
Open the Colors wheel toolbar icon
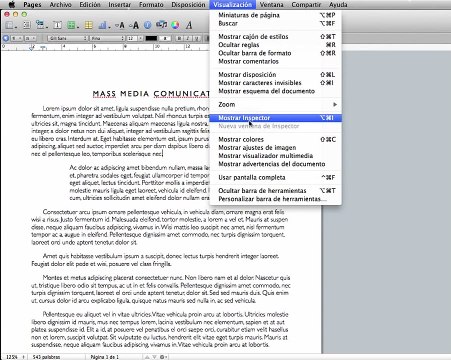[x=175, y=25]
